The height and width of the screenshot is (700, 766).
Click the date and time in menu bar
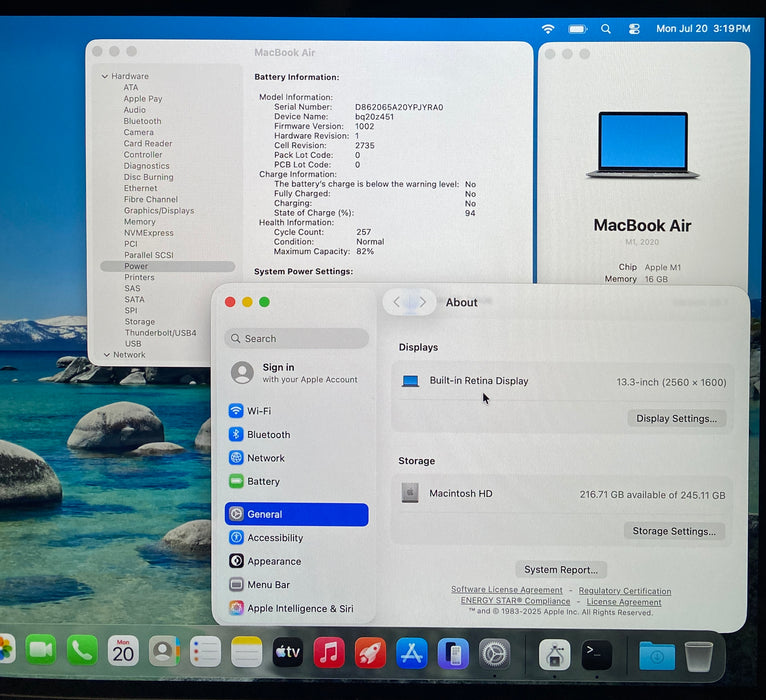pos(703,29)
